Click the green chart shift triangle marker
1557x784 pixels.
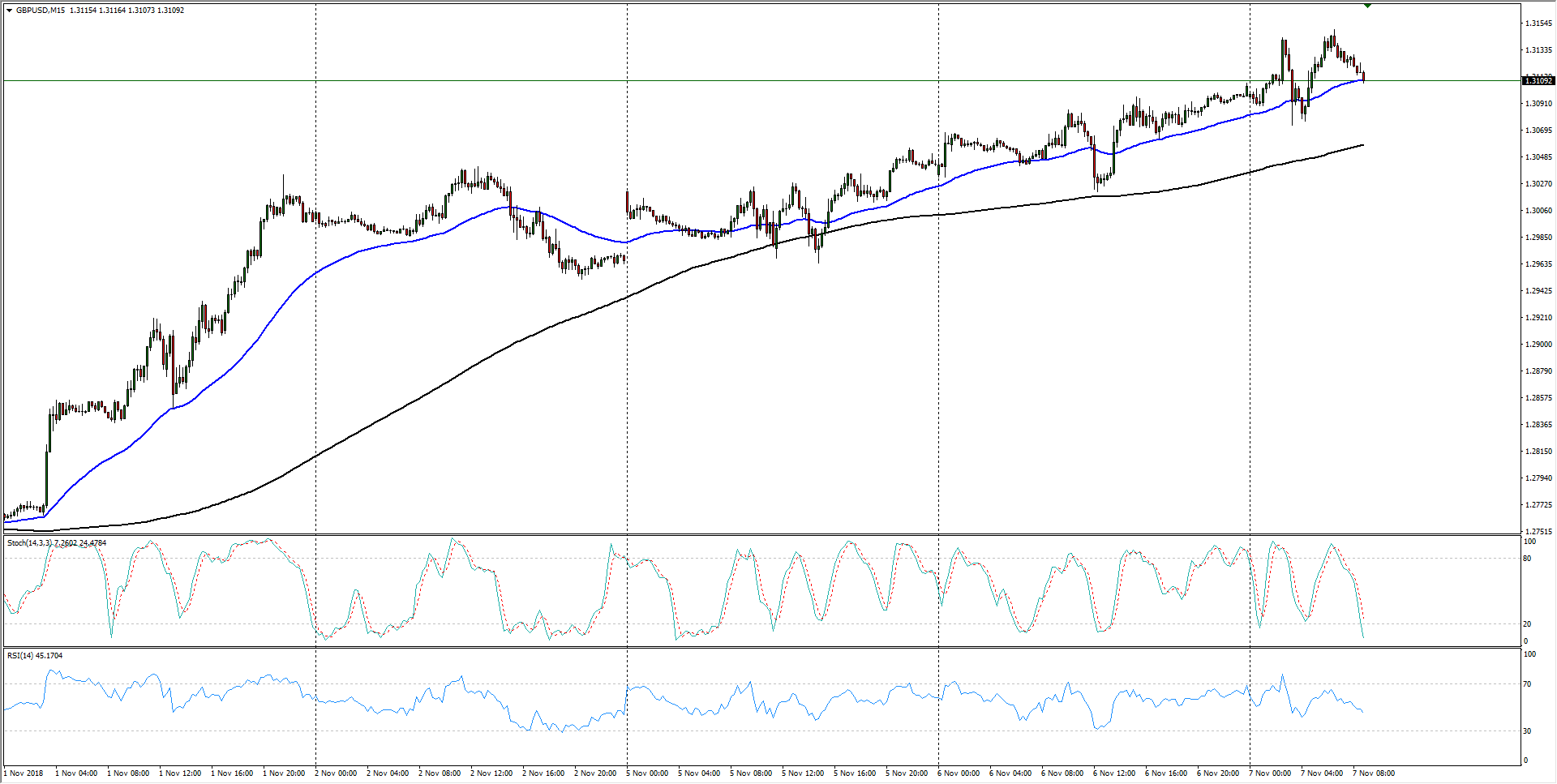pos(1367,6)
